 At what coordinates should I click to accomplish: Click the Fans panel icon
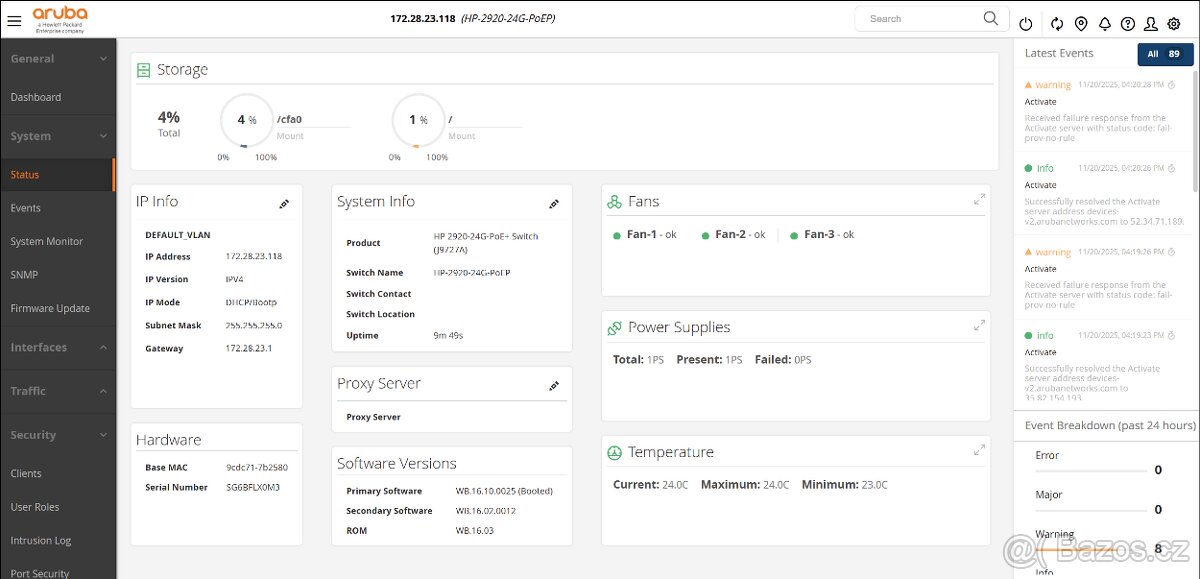pos(614,200)
